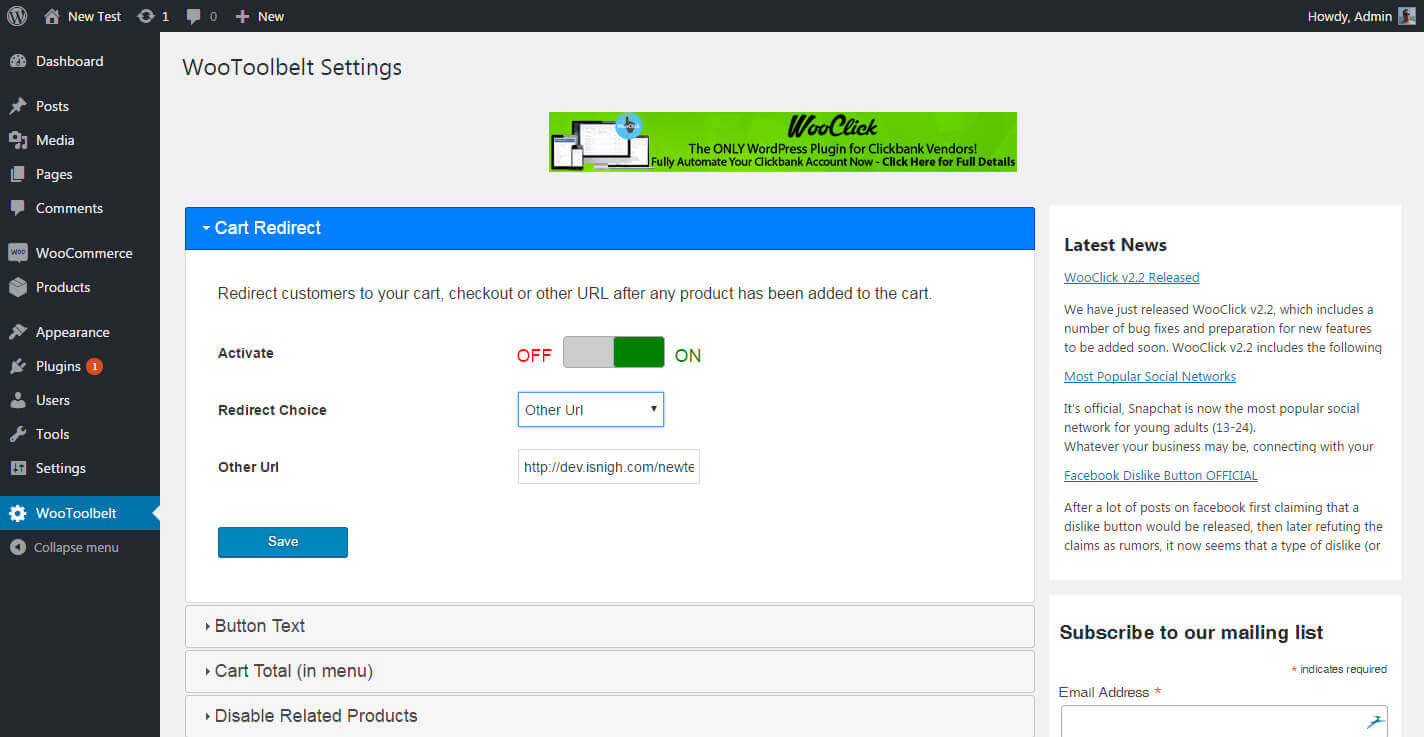This screenshot has width=1424, height=737.
Task: Click the WordPress logo icon
Action: pyautogui.click(x=17, y=16)
